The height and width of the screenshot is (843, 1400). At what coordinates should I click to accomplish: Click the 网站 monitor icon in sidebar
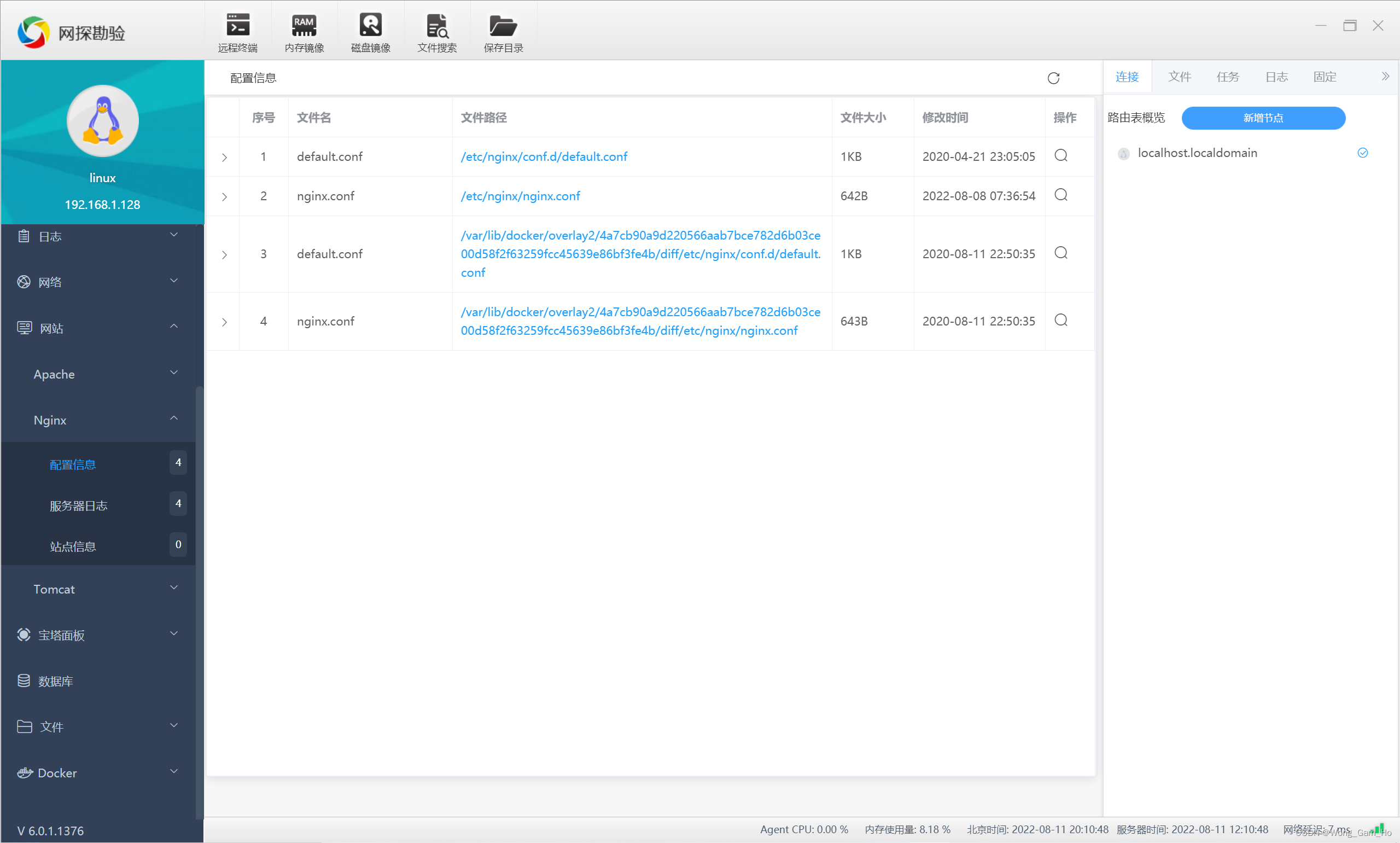[25, 328]
